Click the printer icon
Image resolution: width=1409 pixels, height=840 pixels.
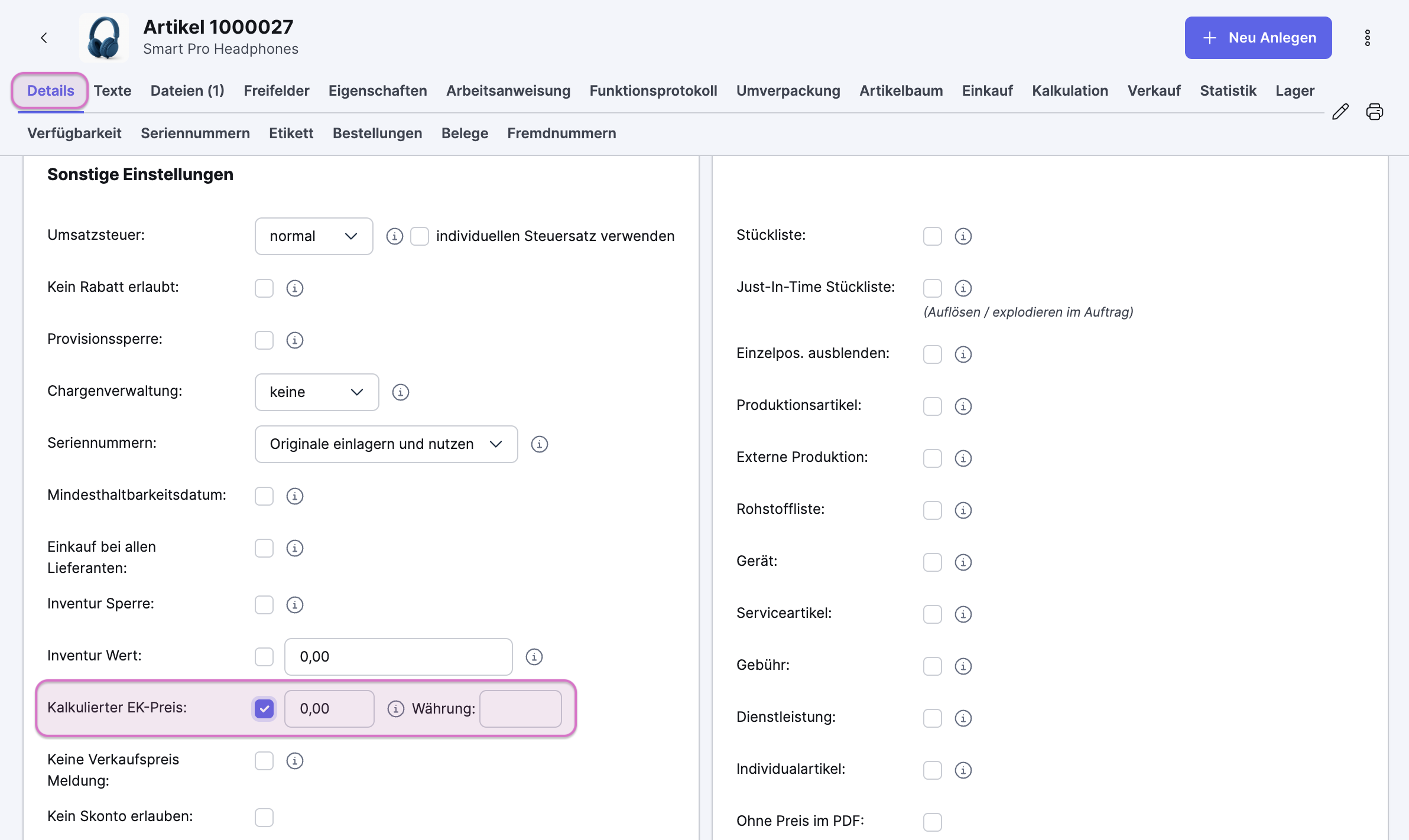(x=1374, y=112)
